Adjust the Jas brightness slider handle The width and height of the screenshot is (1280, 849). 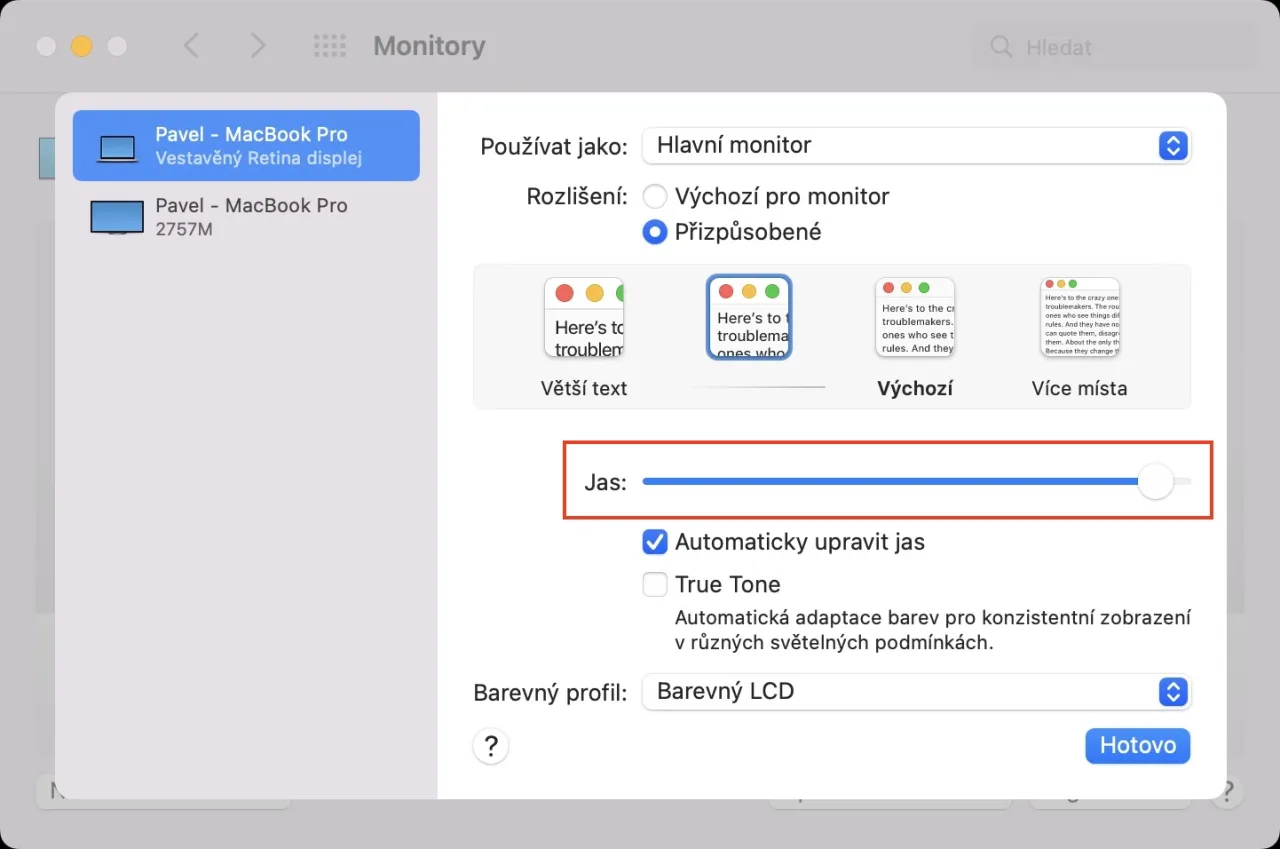click(1155, 481)
